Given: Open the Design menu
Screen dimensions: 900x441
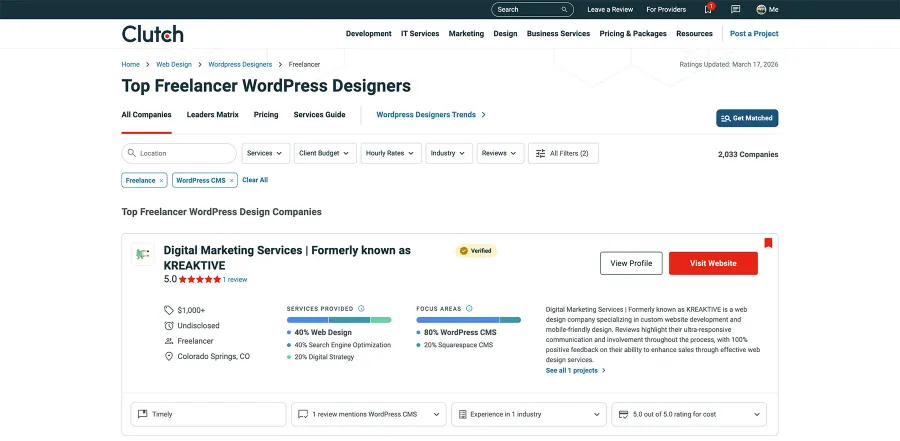Looking at the screenshot, I should 505,34.
